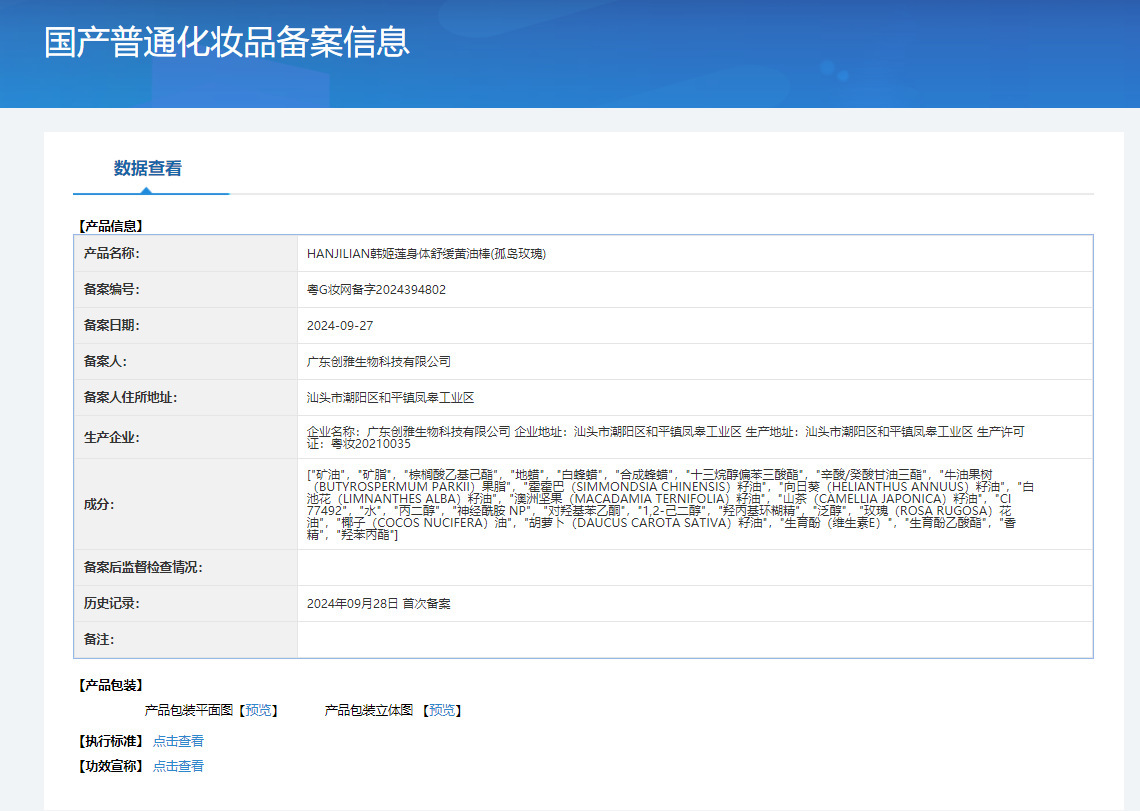The width and height of the screenshot is (1140, 811).
Task: Click the 历史记录 row label
Action: [x=111, y=603]
